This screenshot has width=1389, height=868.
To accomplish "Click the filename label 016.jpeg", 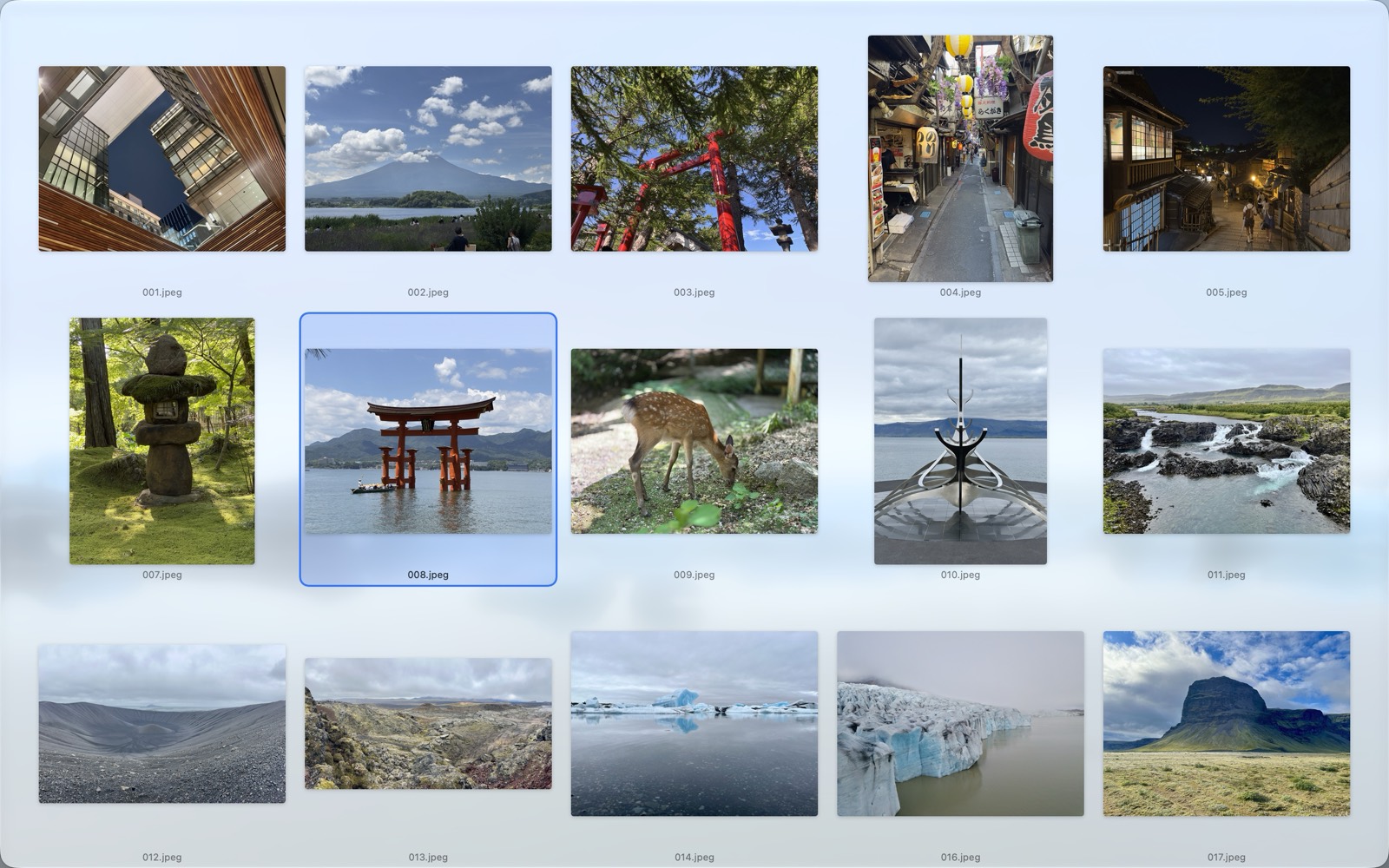I will pyautogui.click(x=960, y=858).
